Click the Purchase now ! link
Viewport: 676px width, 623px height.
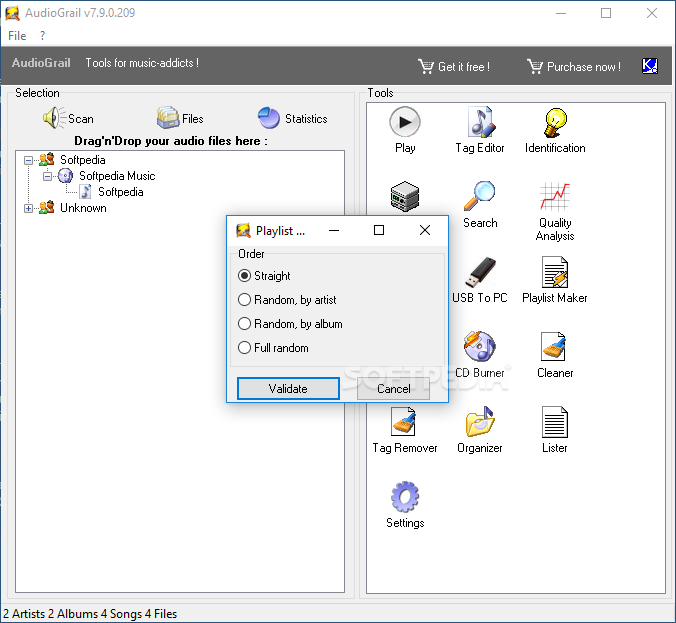pos(584,67)
